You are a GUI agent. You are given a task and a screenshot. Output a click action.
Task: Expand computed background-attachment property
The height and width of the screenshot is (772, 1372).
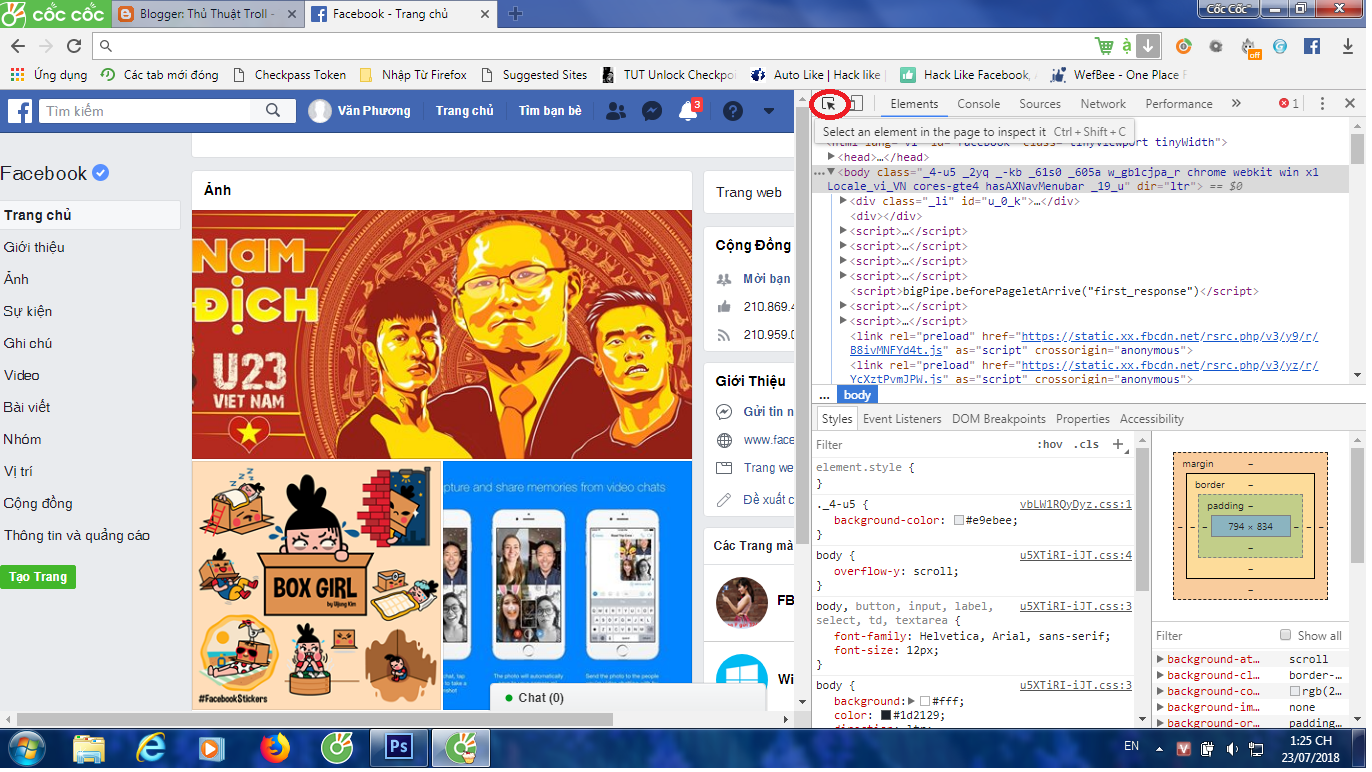(x=1160, y=659)
